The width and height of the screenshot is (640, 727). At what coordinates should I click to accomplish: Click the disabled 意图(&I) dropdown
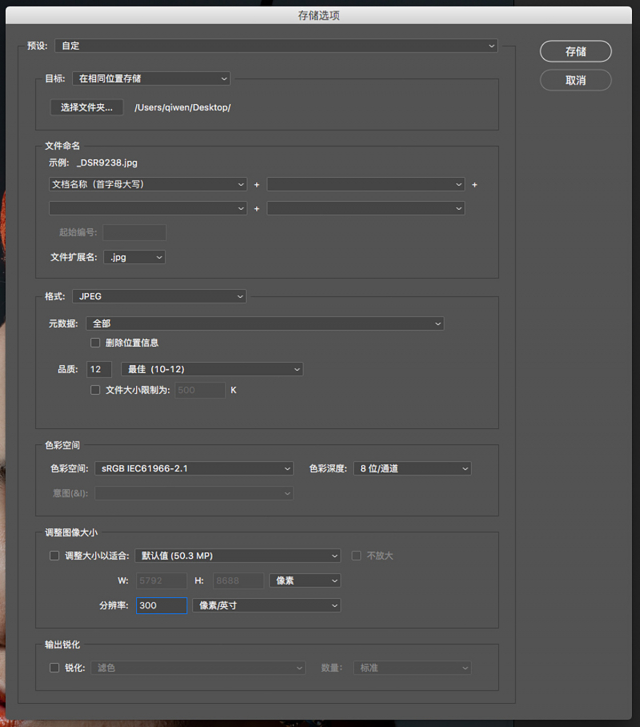pyautogui.click(x=194, y=493)
